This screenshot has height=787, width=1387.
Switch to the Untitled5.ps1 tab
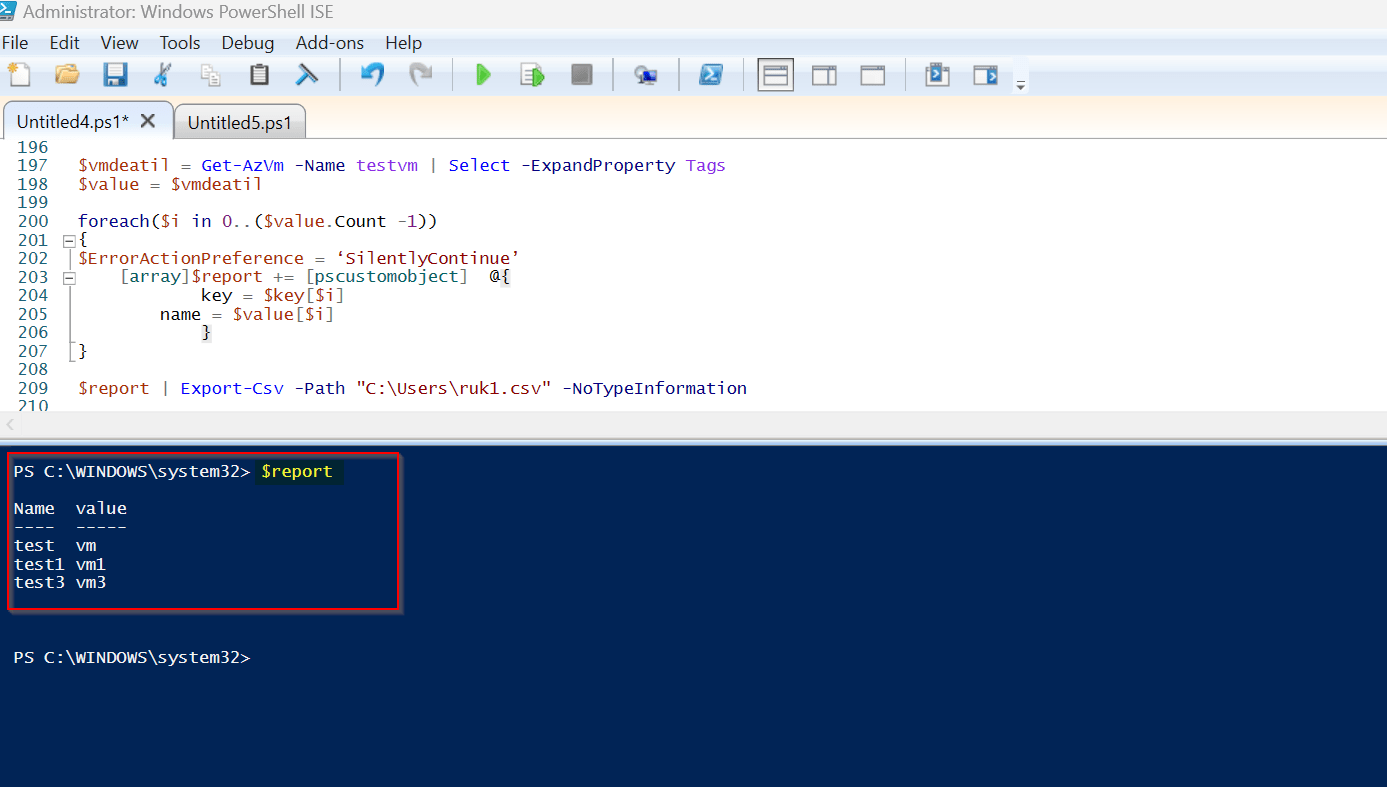pyautogui.click(x=239, y=121)
